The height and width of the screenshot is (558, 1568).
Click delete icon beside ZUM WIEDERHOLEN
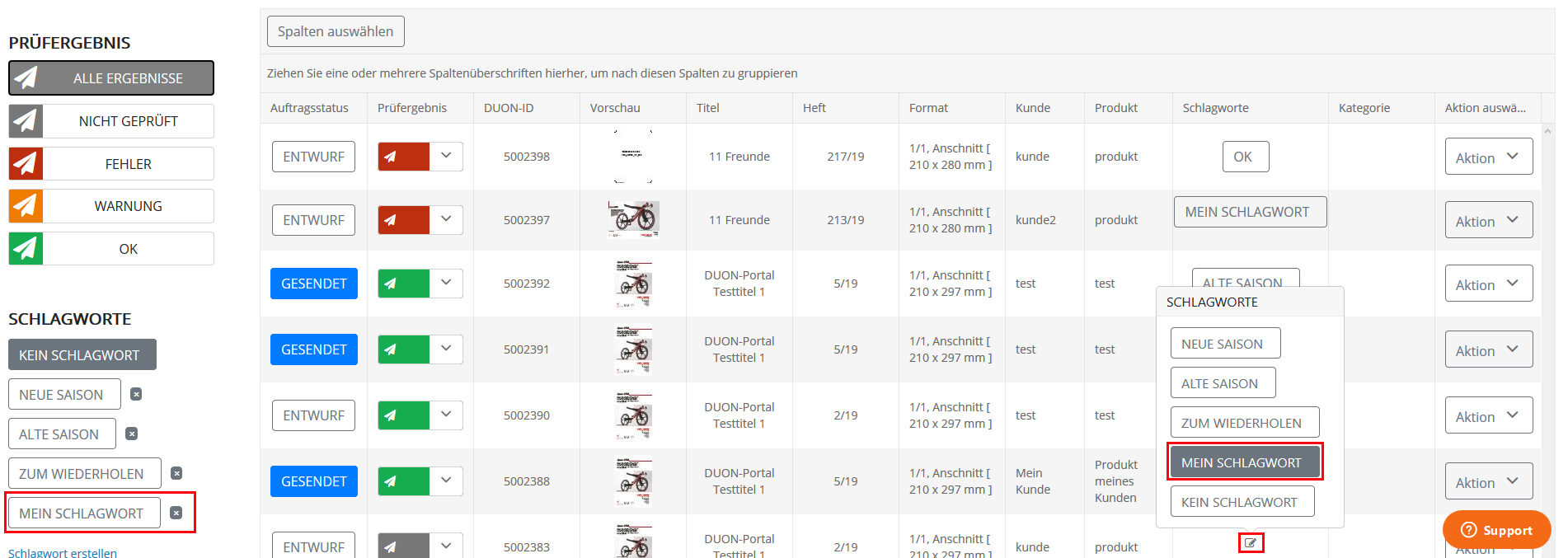pos(176,473)
